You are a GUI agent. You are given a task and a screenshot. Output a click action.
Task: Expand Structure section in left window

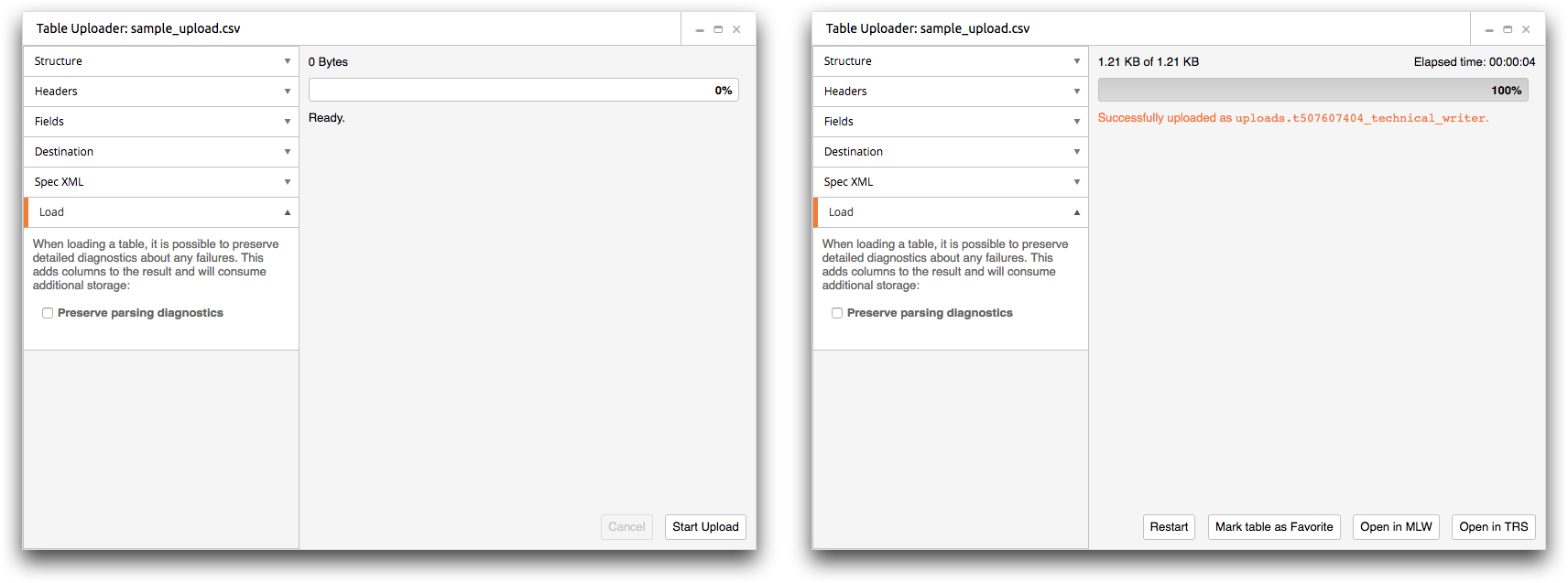tap(161, 61)
